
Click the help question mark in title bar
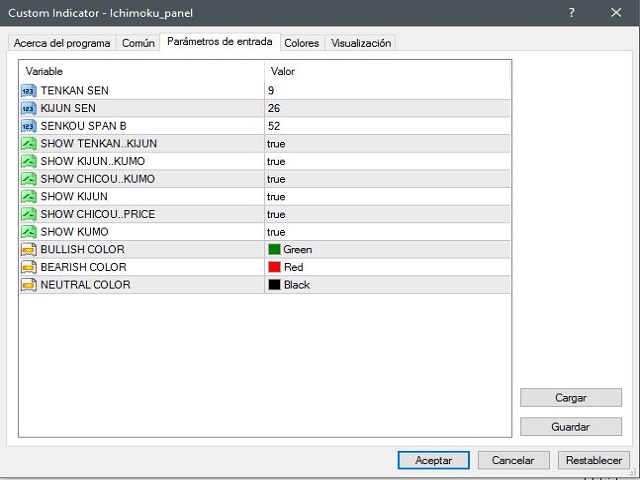(572, 13)
